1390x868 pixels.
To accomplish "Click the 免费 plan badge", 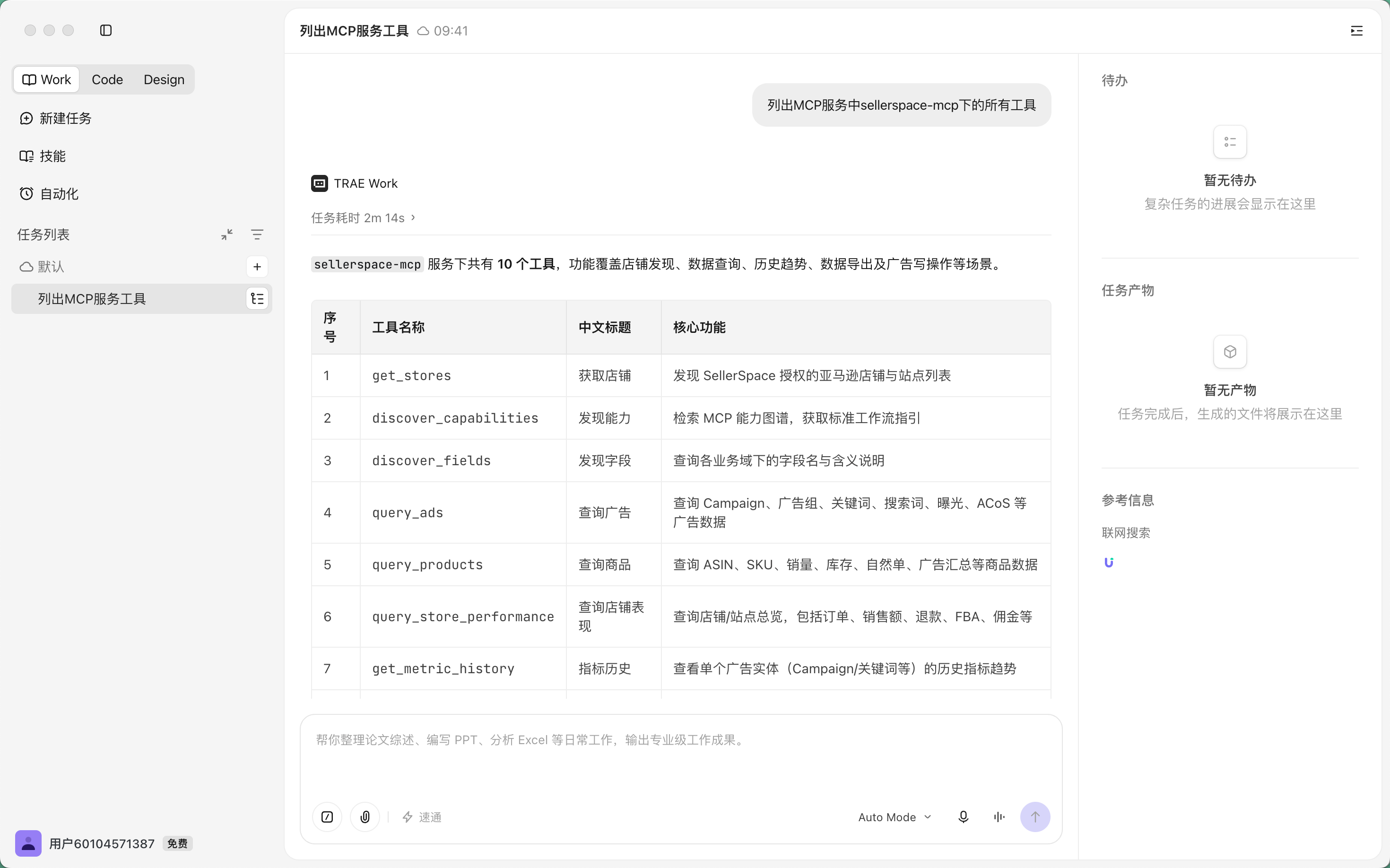I will [177, 843].
